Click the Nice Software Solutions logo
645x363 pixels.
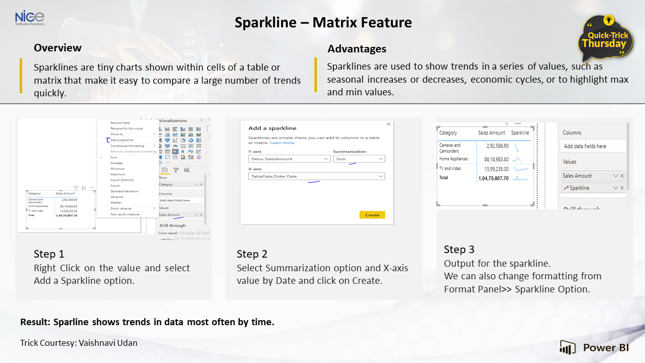(29, 17)
